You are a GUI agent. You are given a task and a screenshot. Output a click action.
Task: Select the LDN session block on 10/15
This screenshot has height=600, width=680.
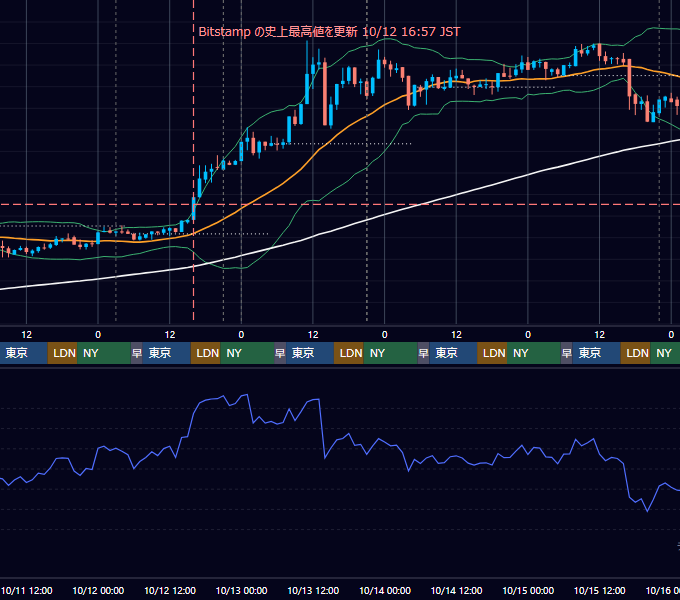(x=636, y=353)
